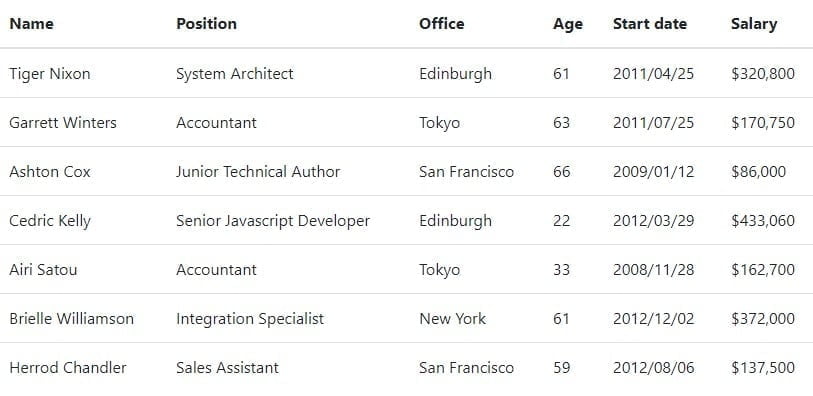
Task: Click Brielle Williamson's name
Action: coord(72,319)
